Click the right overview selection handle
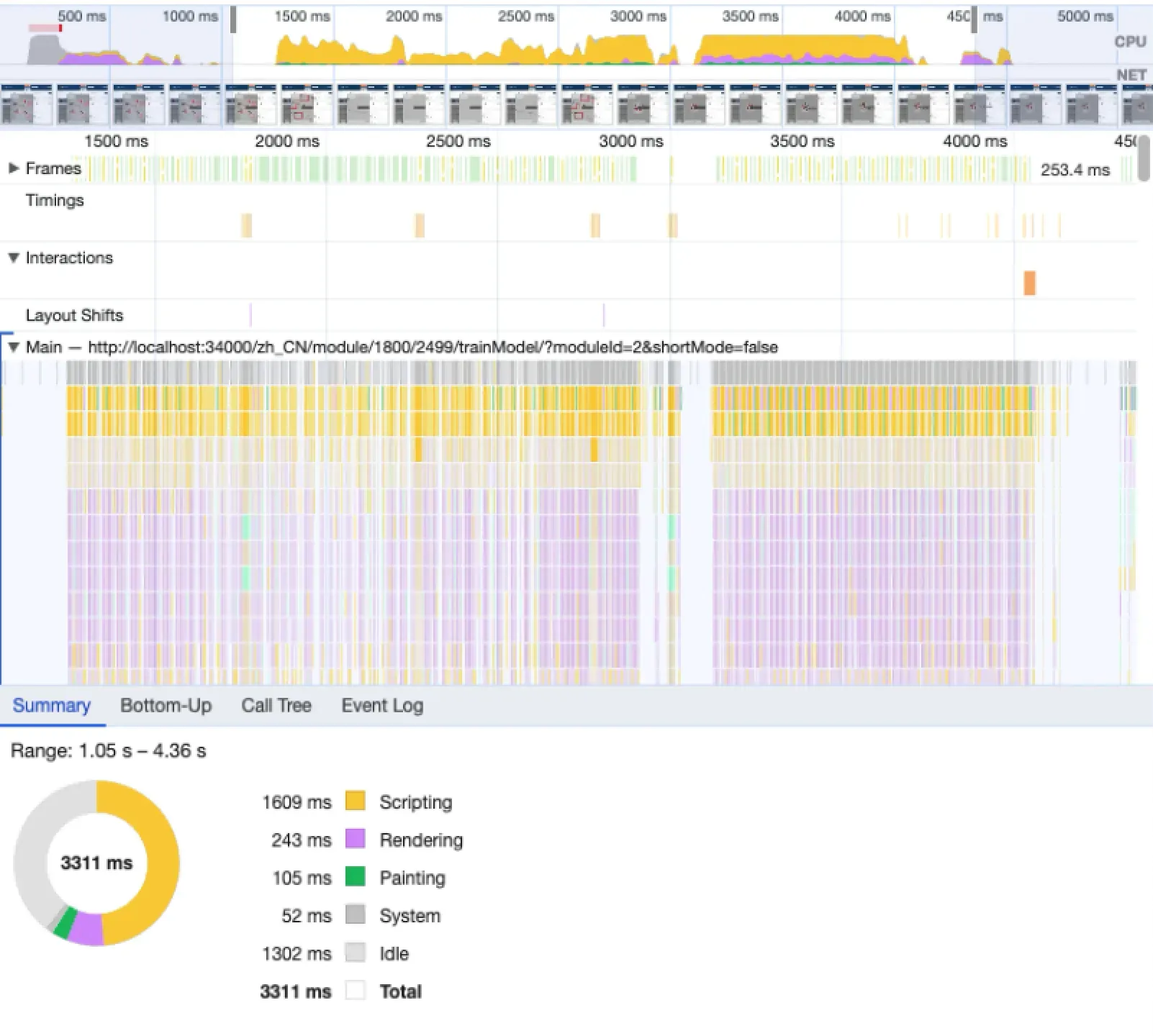1153x1036 pixels. (974, 20)
